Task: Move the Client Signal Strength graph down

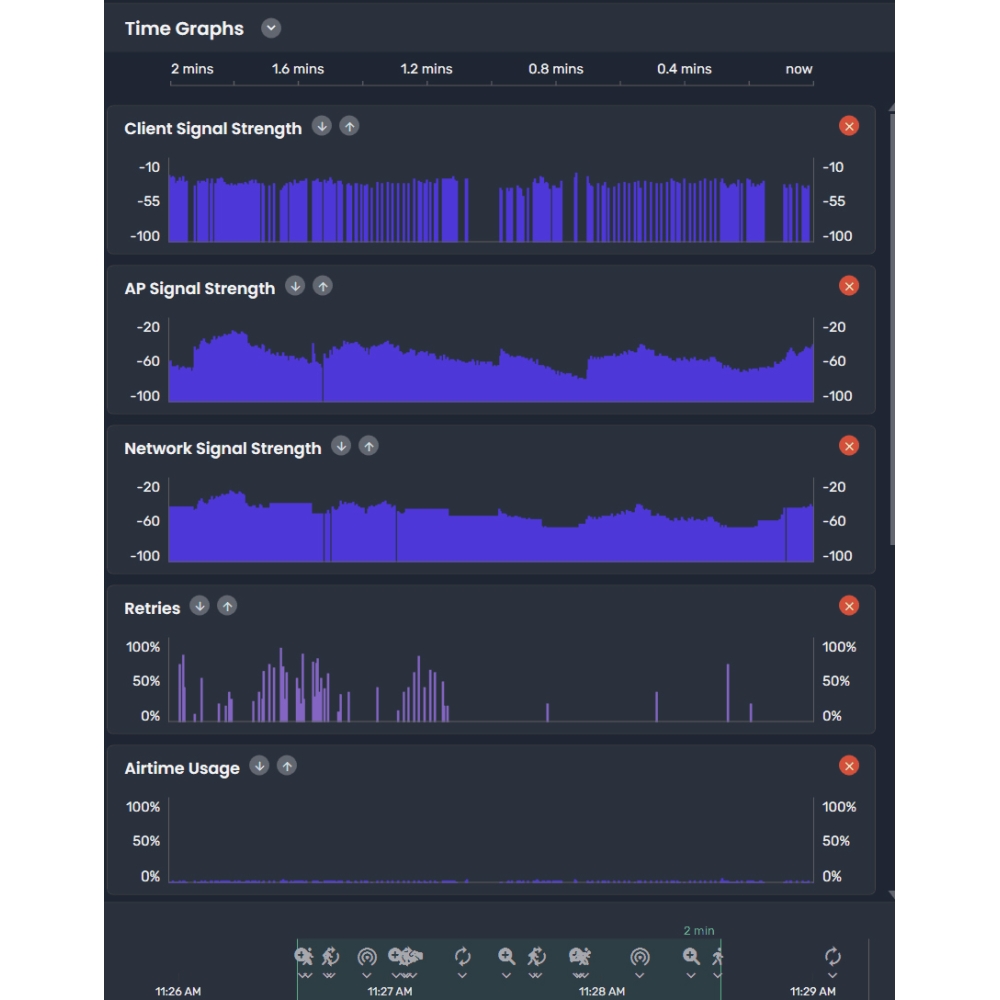Action: pos(321,126)
